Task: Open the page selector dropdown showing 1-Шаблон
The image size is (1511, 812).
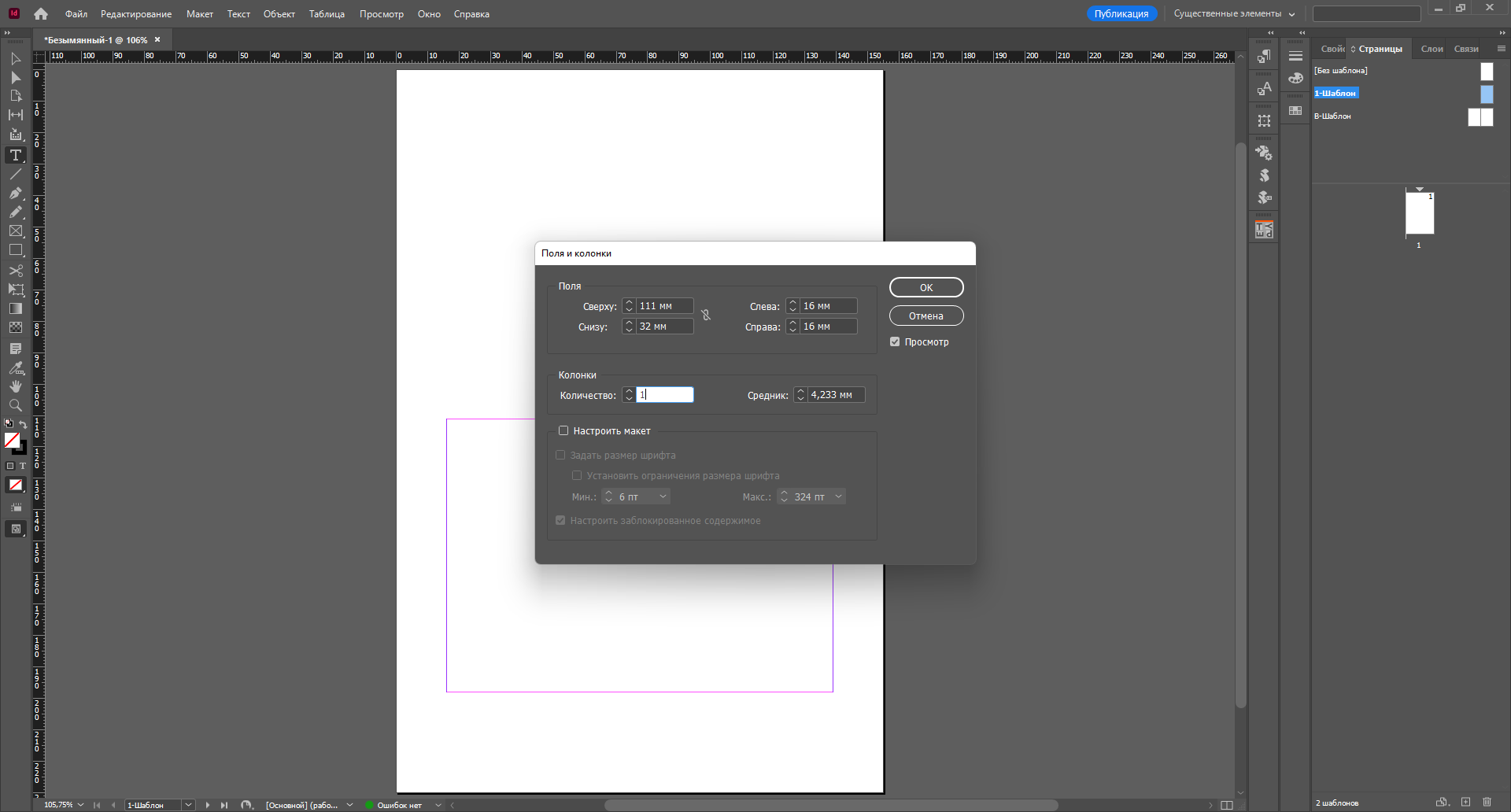Action: pos(188,805)
